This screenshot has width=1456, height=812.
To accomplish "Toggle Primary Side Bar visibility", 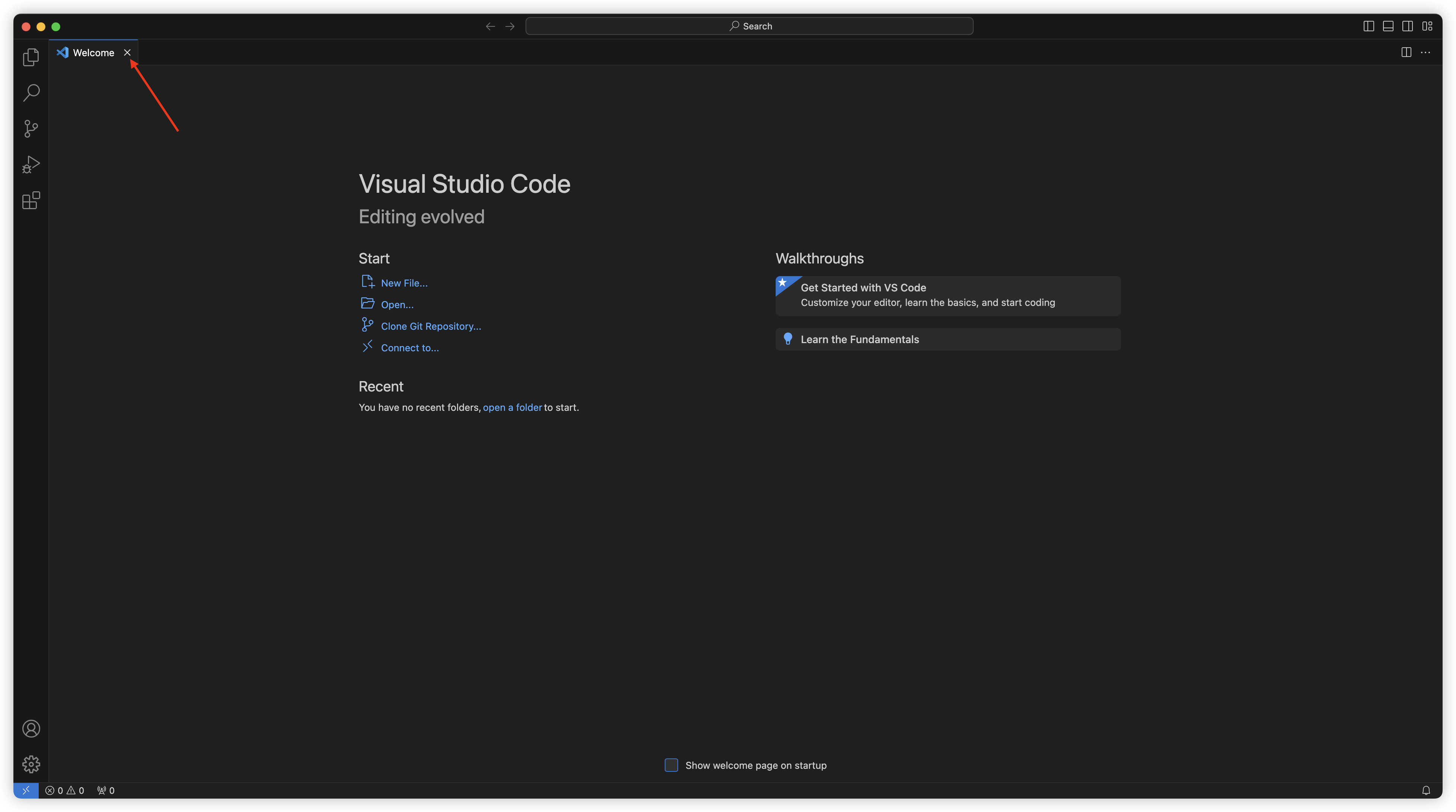I will click(1369, 26).
